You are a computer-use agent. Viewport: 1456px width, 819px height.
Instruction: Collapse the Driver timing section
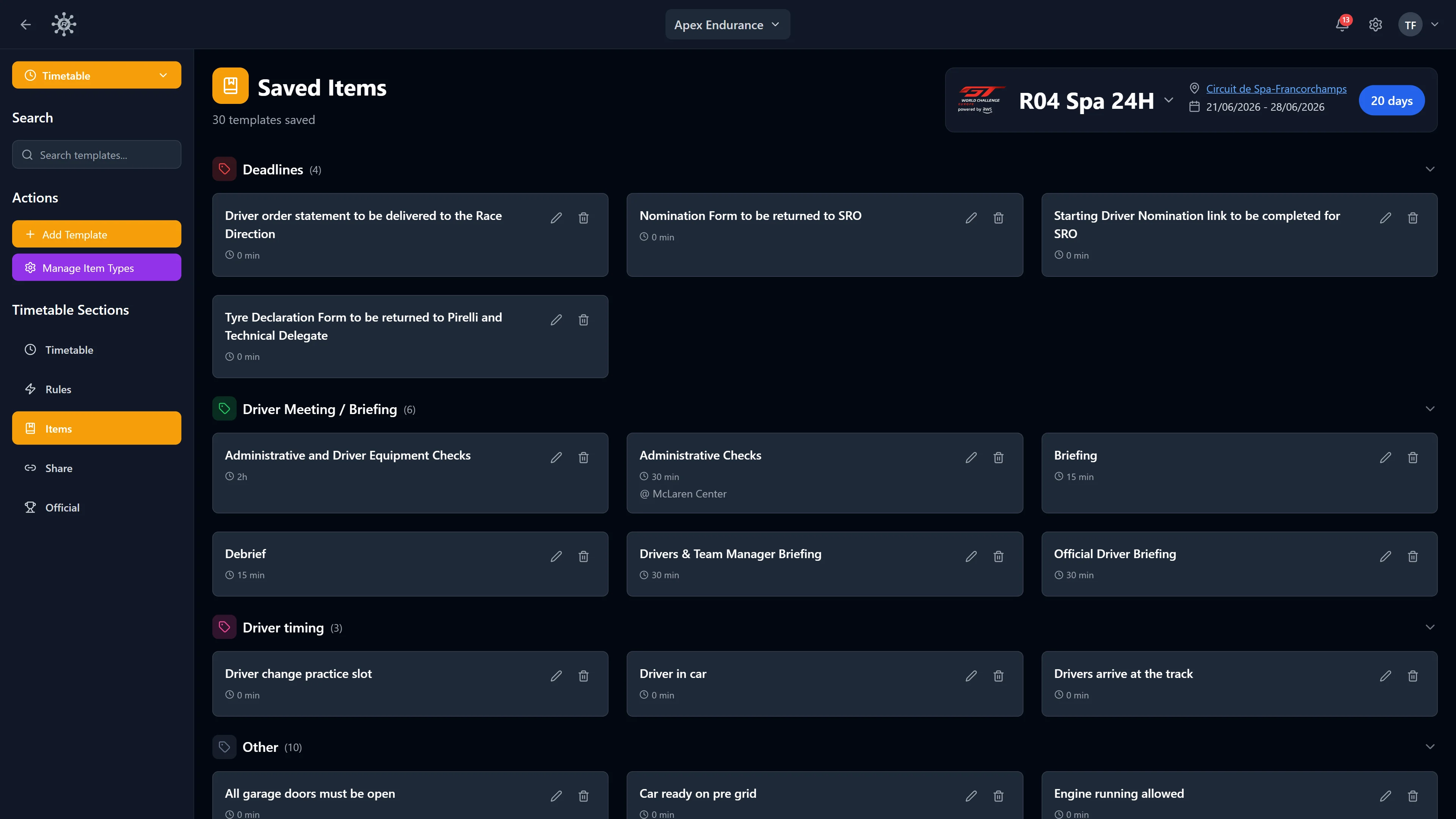[1430, 628]
